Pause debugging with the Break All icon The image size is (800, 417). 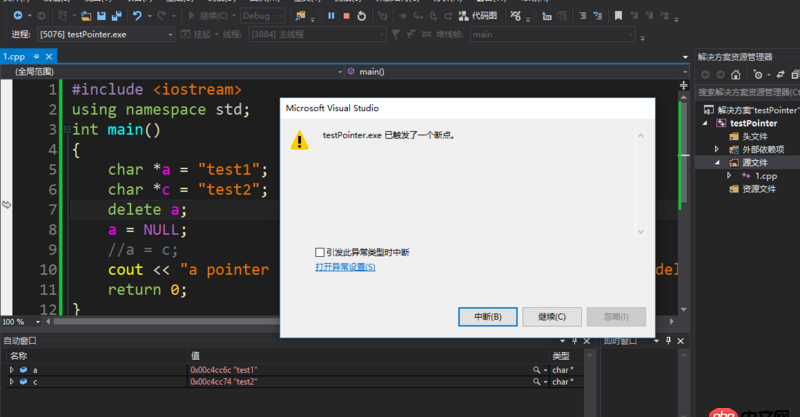(331, 16)
